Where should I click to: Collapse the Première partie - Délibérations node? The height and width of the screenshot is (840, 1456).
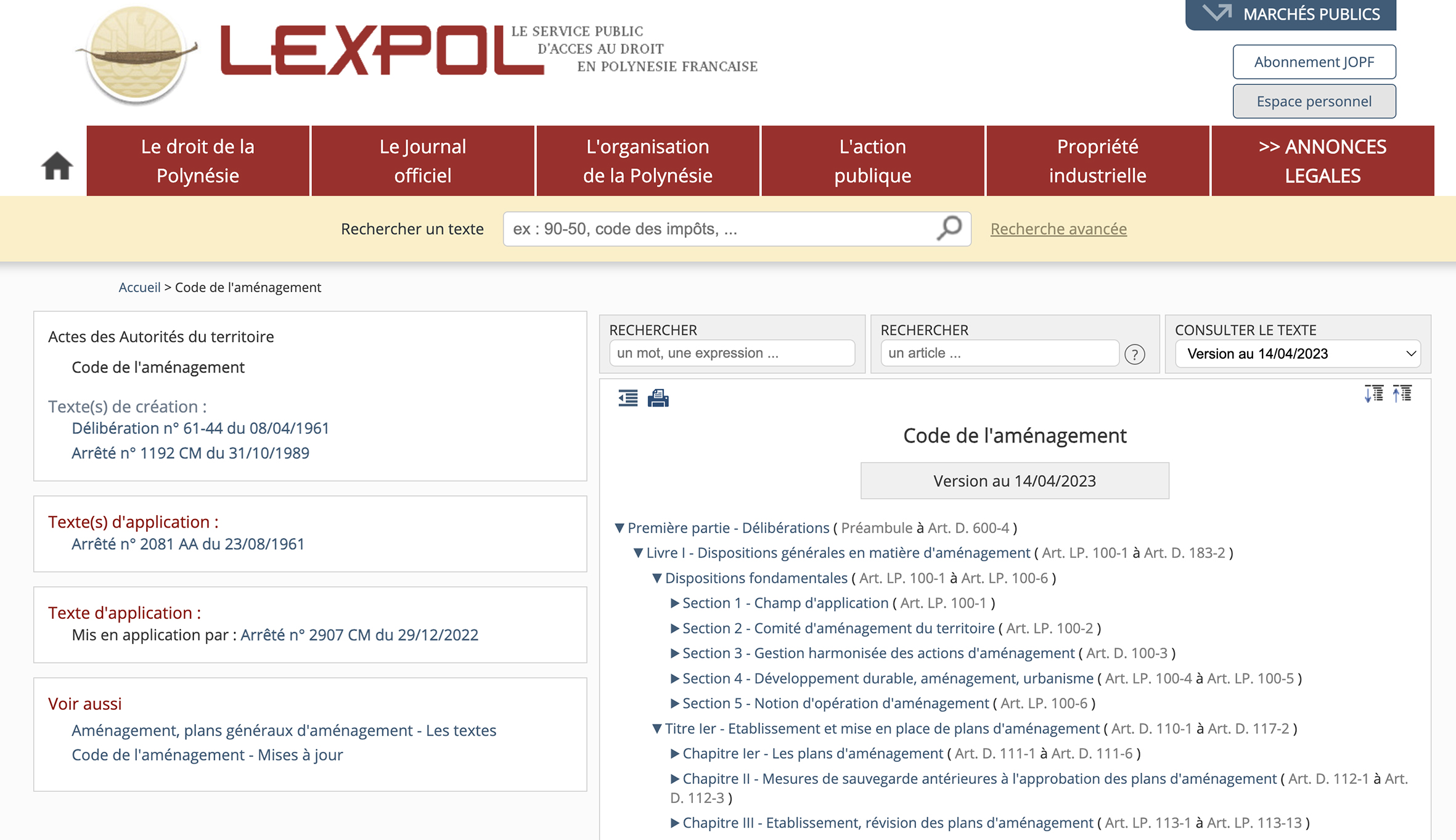coord(620,528)
